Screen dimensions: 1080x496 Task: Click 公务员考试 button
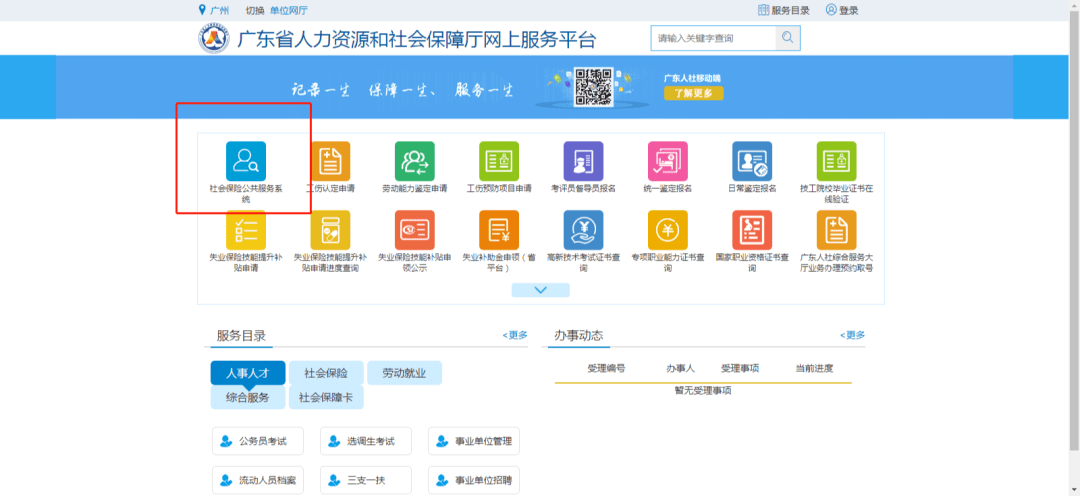point(257,442)
